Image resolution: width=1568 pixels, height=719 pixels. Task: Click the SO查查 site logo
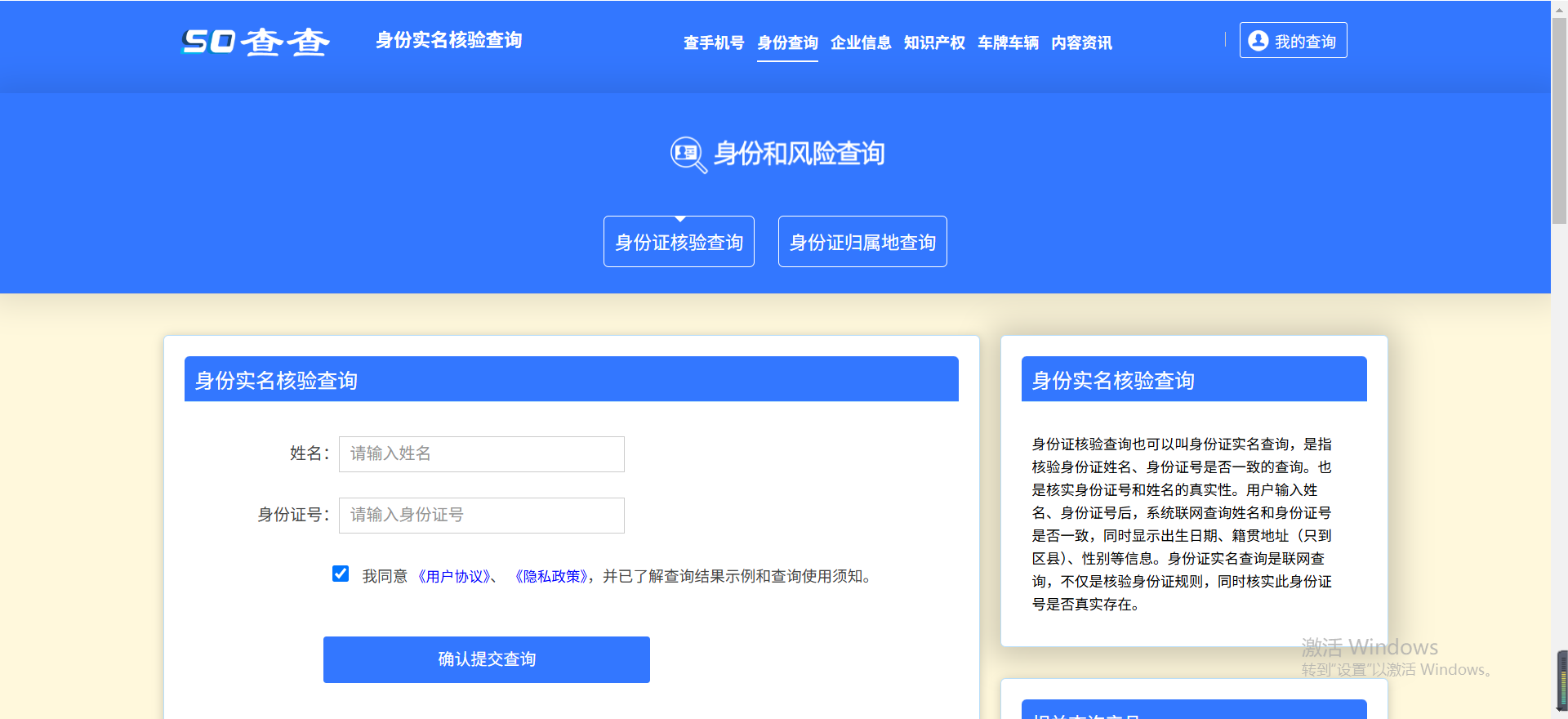[x=256, y=41]
